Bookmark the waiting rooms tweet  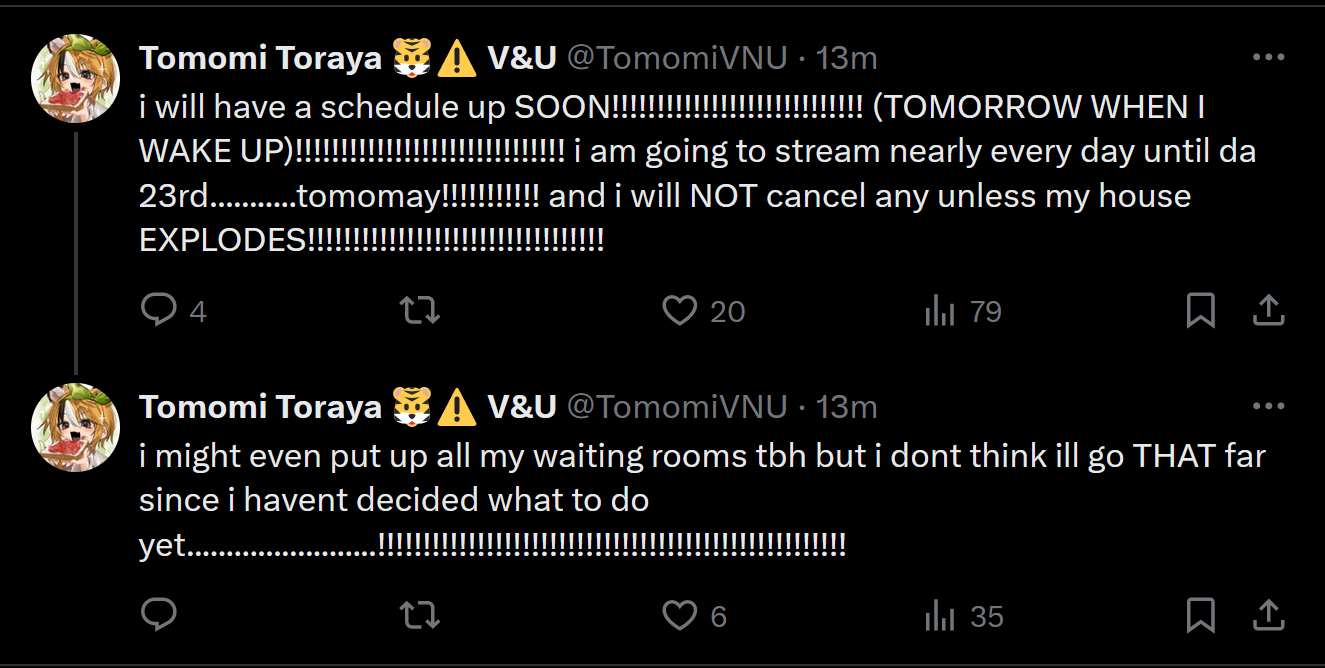coord(1200,615)
